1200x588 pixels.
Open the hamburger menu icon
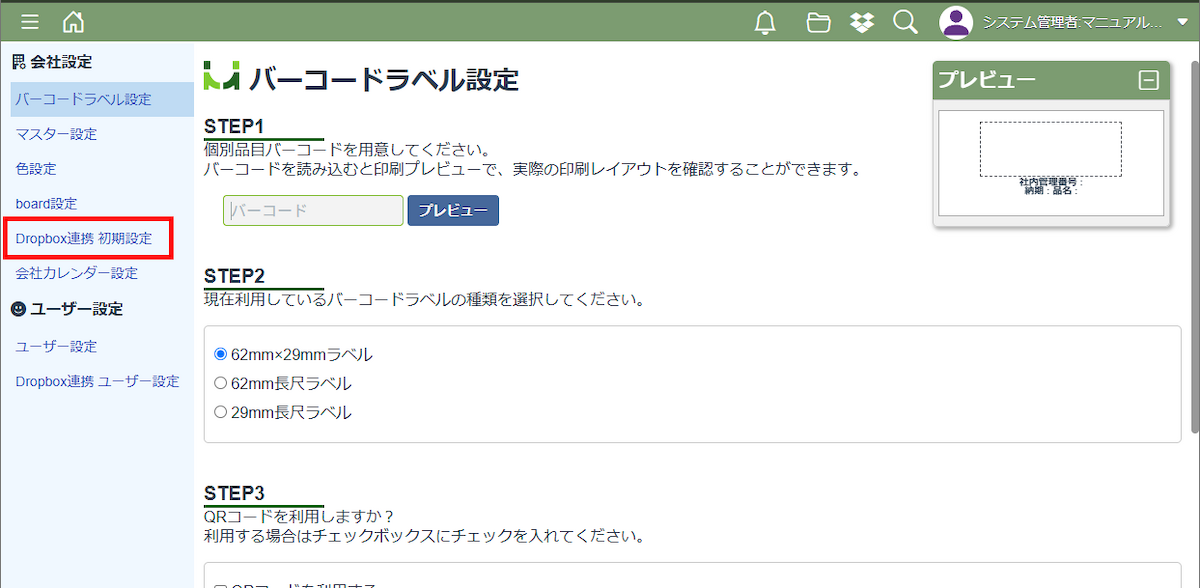coord(30,22)
